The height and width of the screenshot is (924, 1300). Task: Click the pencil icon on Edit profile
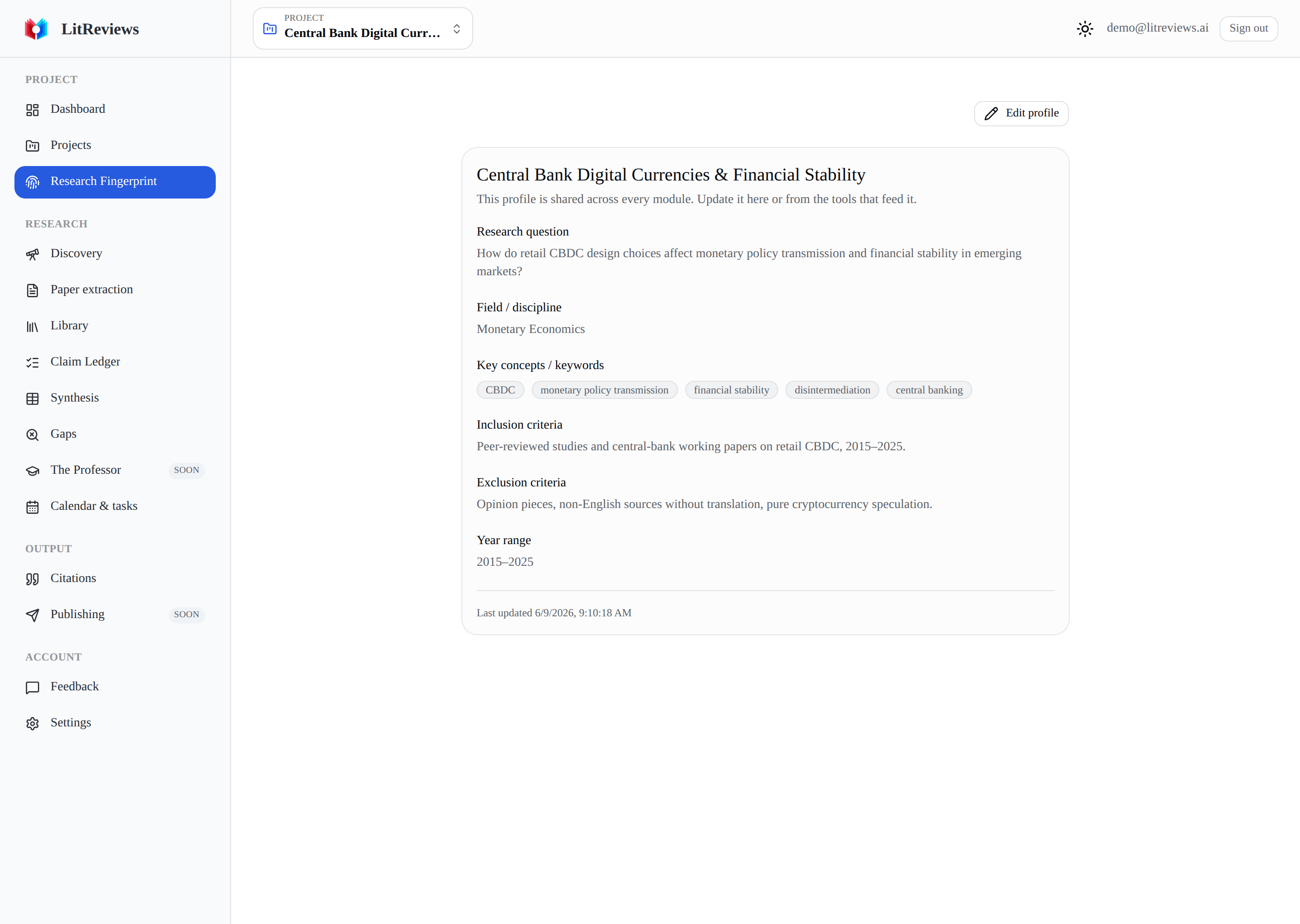991,113
